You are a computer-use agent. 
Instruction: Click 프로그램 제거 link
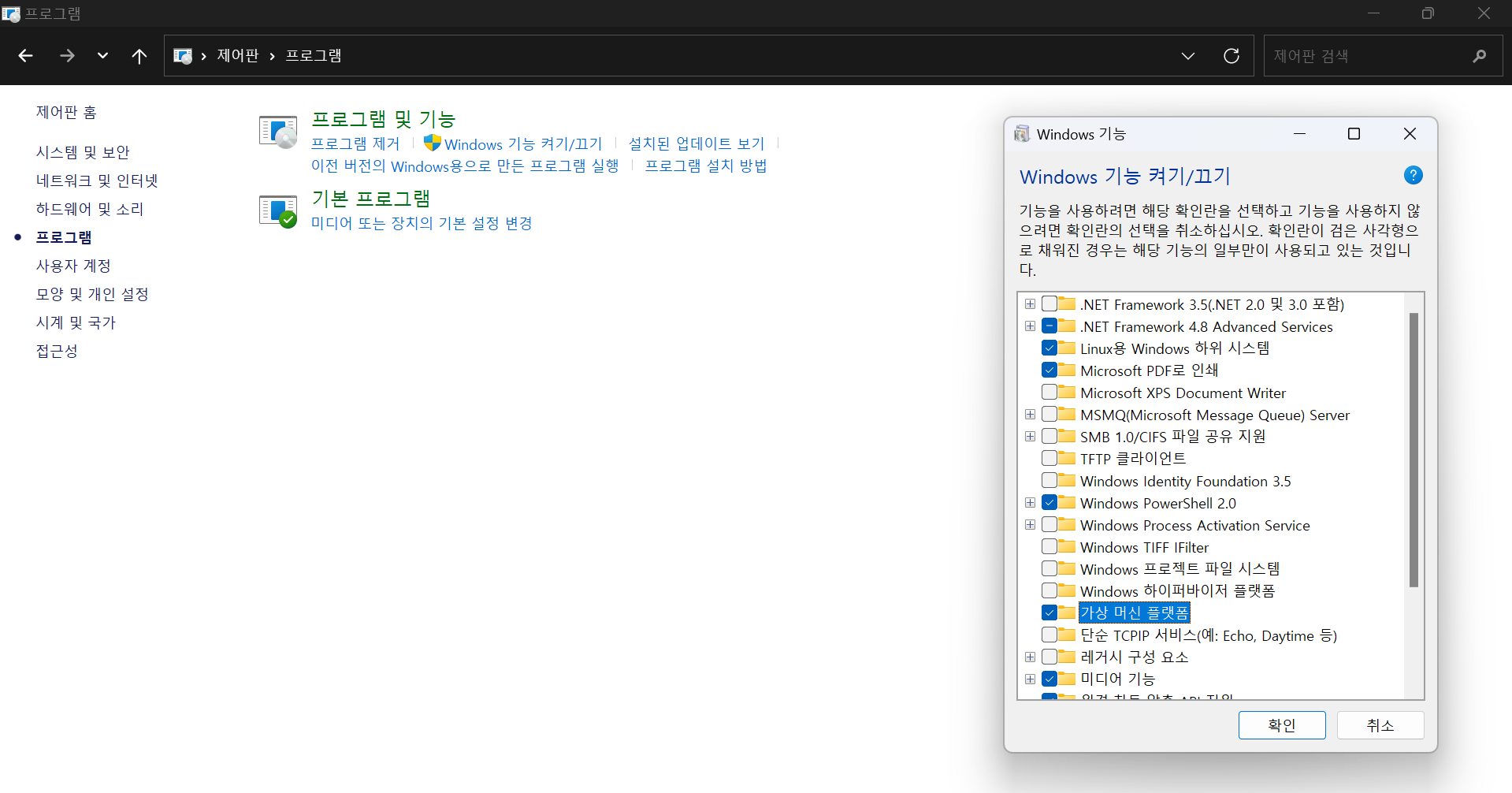tap(355, 143)
